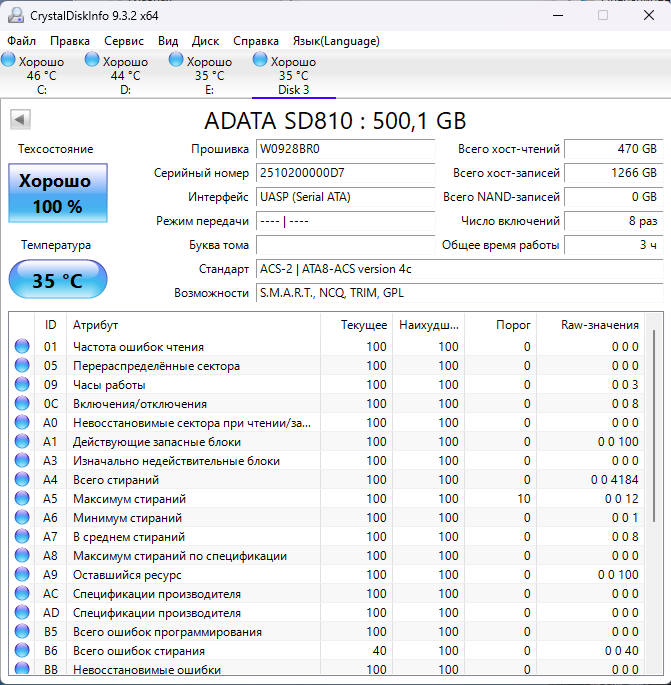Switch to the Disk 3 tab
The image size is (671, 685).
pos(293,76)
